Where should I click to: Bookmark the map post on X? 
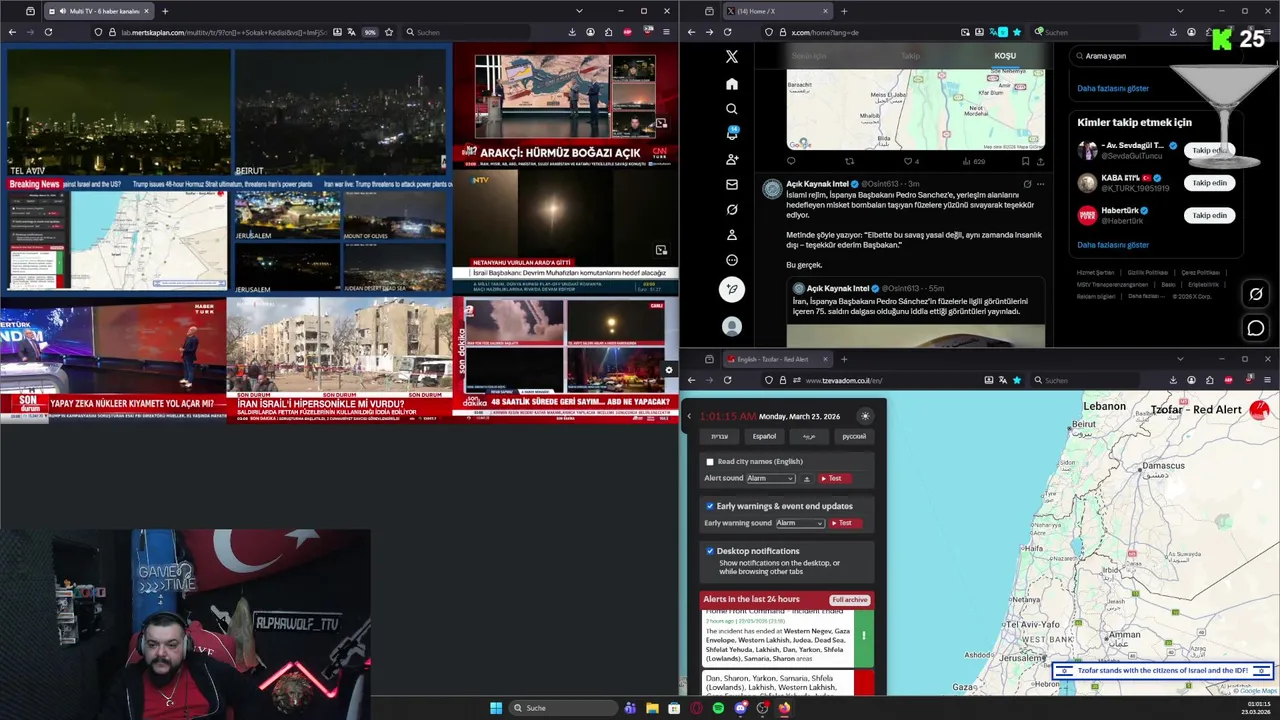coord(1025,161)
